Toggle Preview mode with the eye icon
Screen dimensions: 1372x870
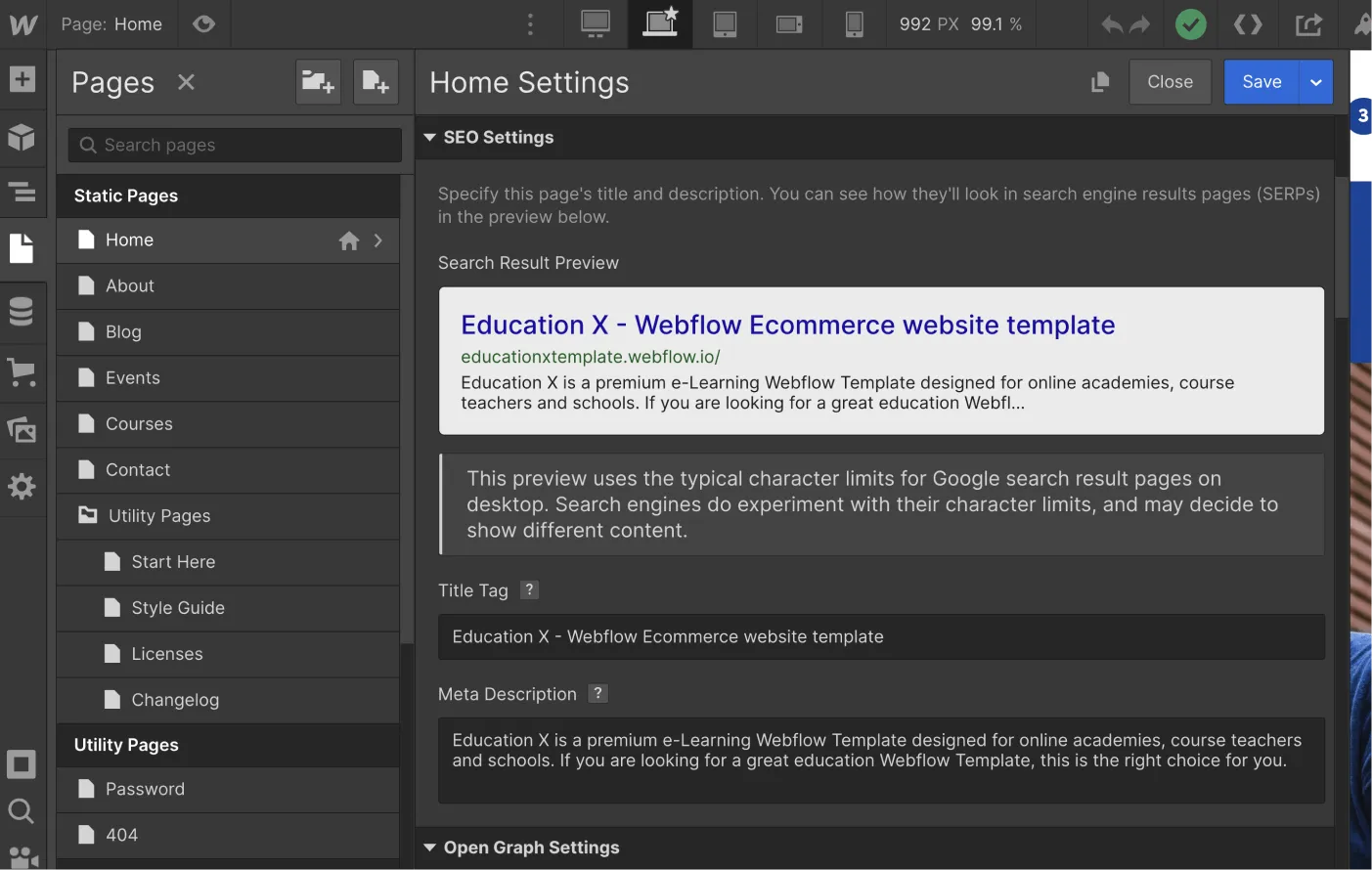point(204,24)
